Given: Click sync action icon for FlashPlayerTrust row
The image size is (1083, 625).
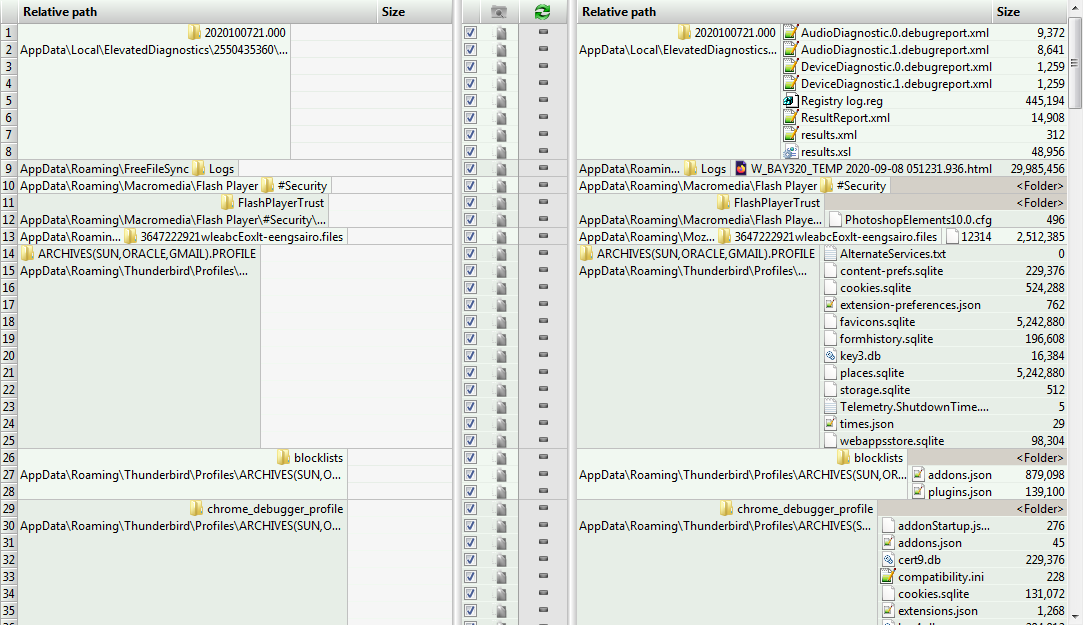Looking at the screenshot, I should (x=543, y=202).
